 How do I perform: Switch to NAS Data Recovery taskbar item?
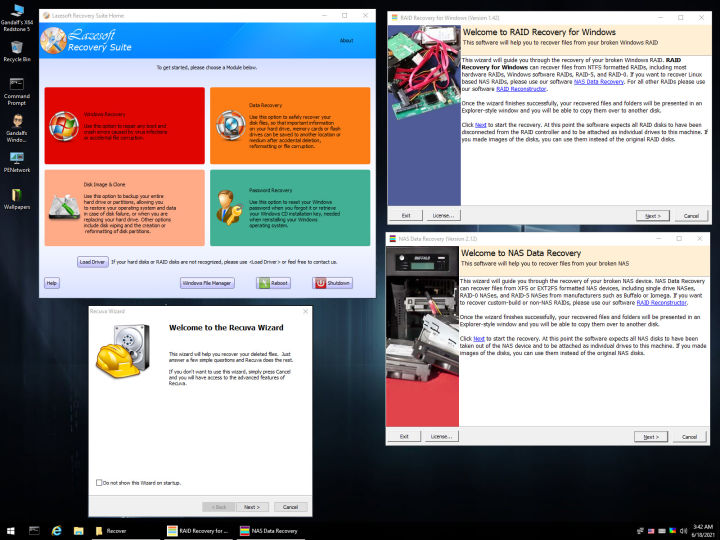click(x=271, y=531)
